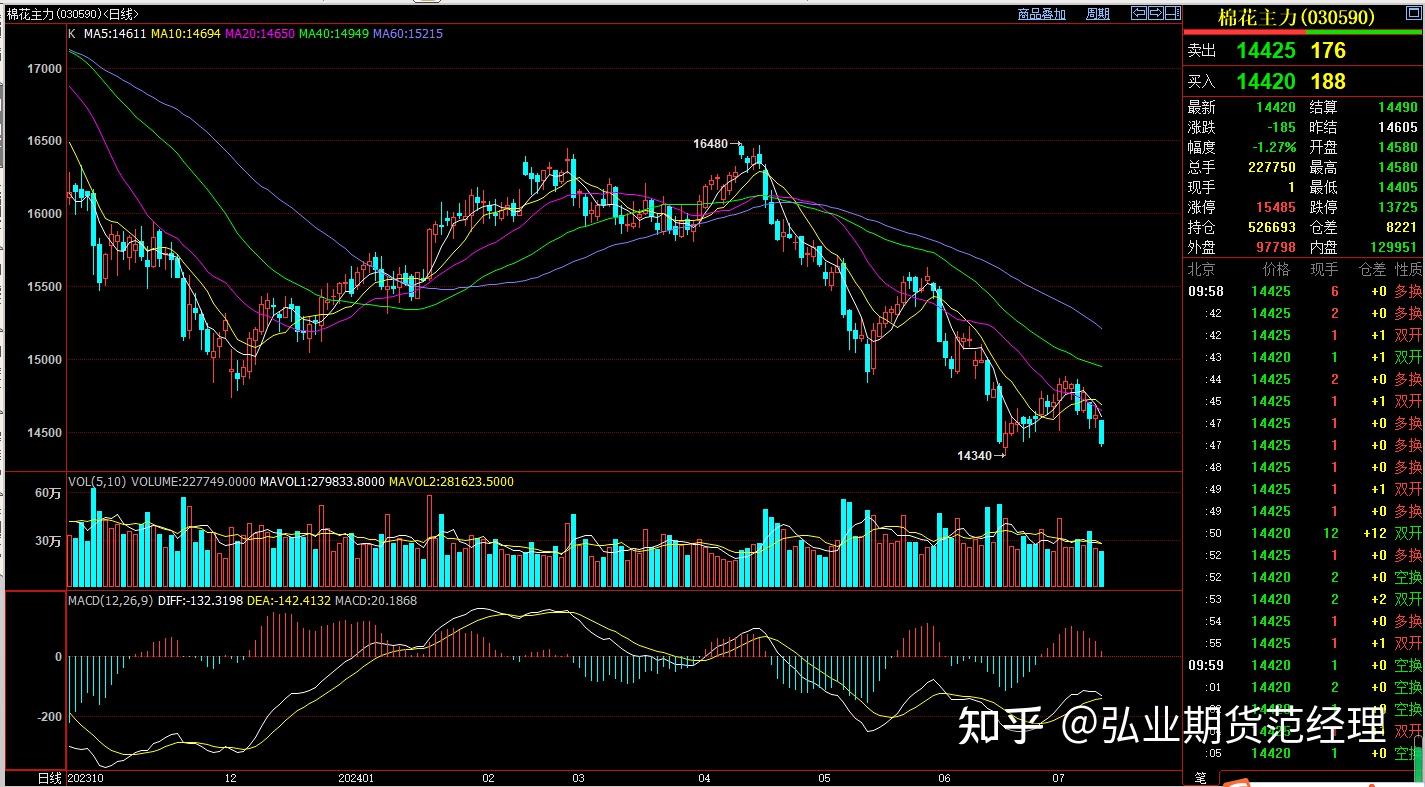Select the 日线 period tab at bottom
The image size is (1425, 787).
pos(49,778)
